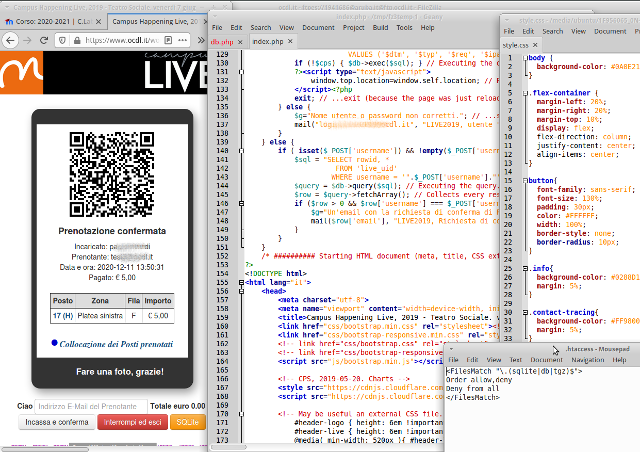Close the style.css editor tab

pyautogui.click(x=535, y=45)
